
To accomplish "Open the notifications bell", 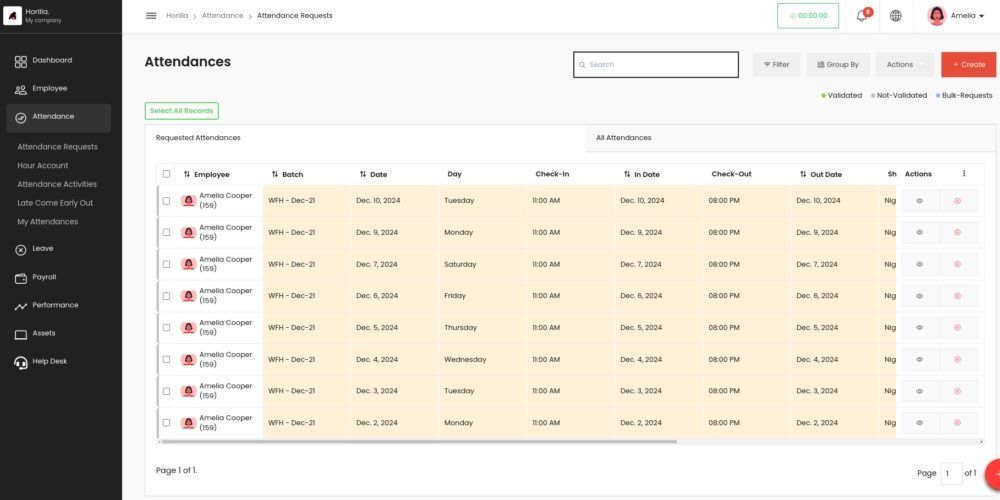I will click(x=862, y=16).
